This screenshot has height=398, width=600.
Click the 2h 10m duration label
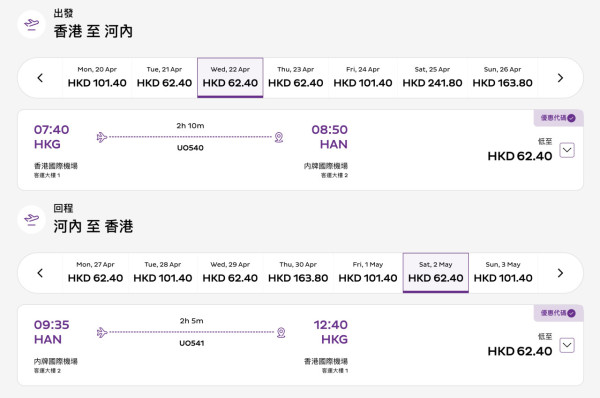[190, 126]
